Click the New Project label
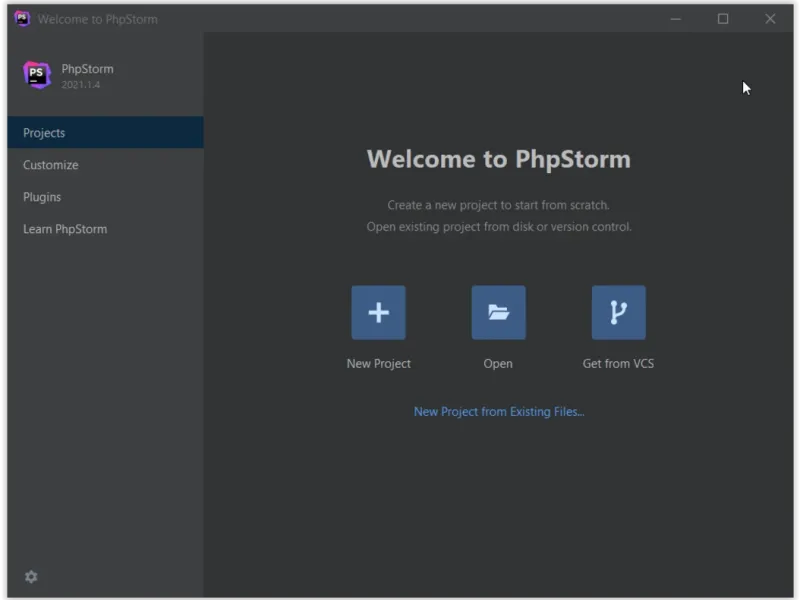The image size is (800, 600). coord(378,364)
